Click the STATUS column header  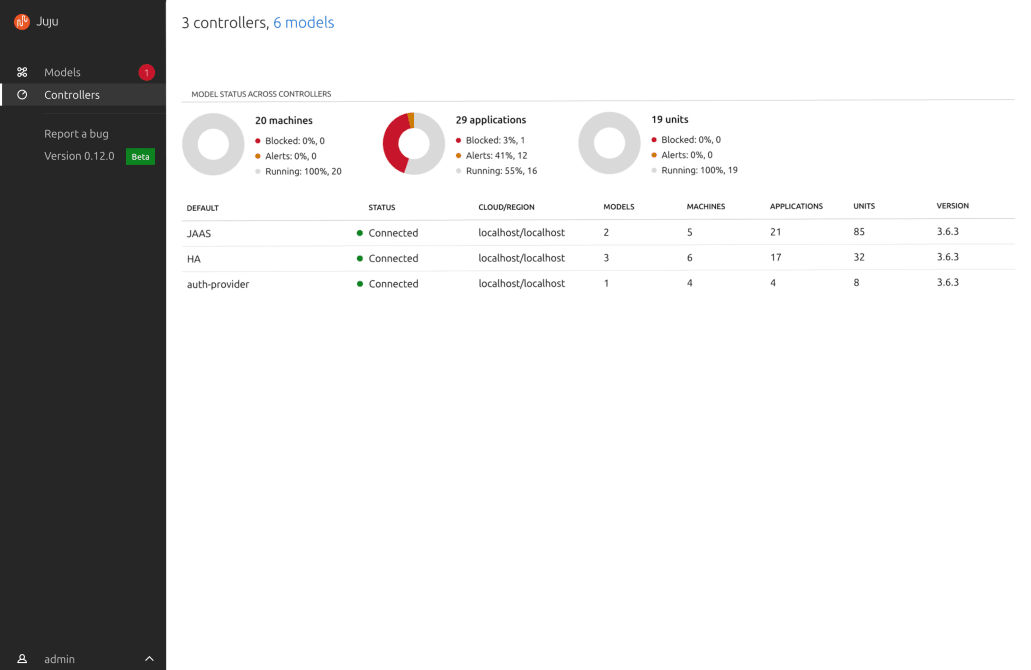tap(382, 207)
